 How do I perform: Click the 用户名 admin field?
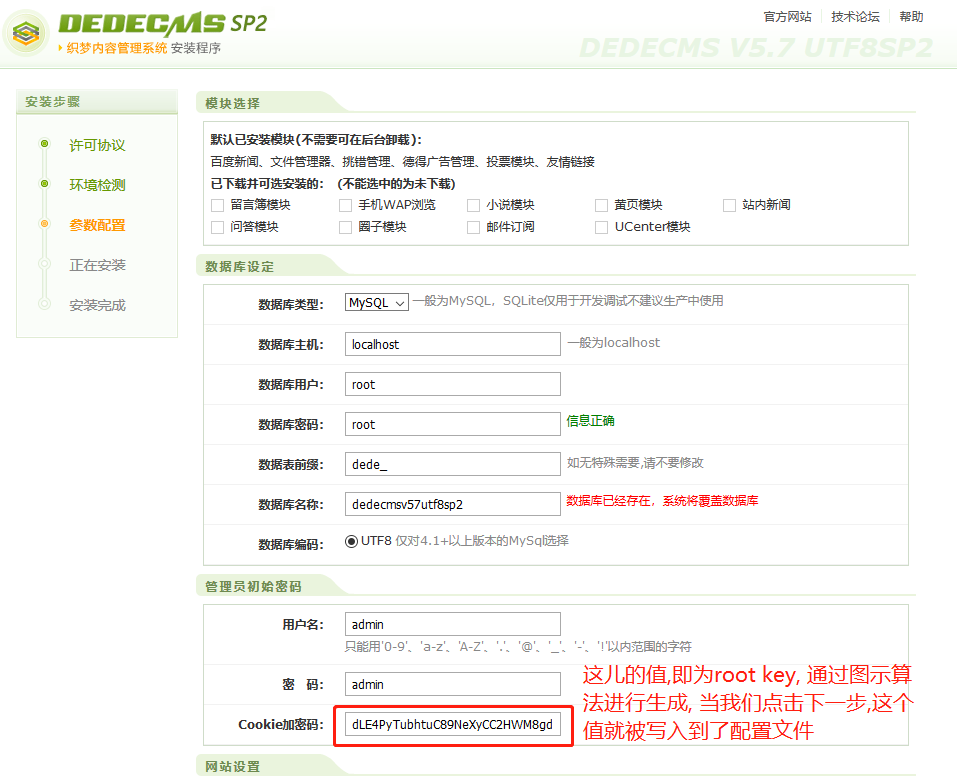[x=452, y=624]
